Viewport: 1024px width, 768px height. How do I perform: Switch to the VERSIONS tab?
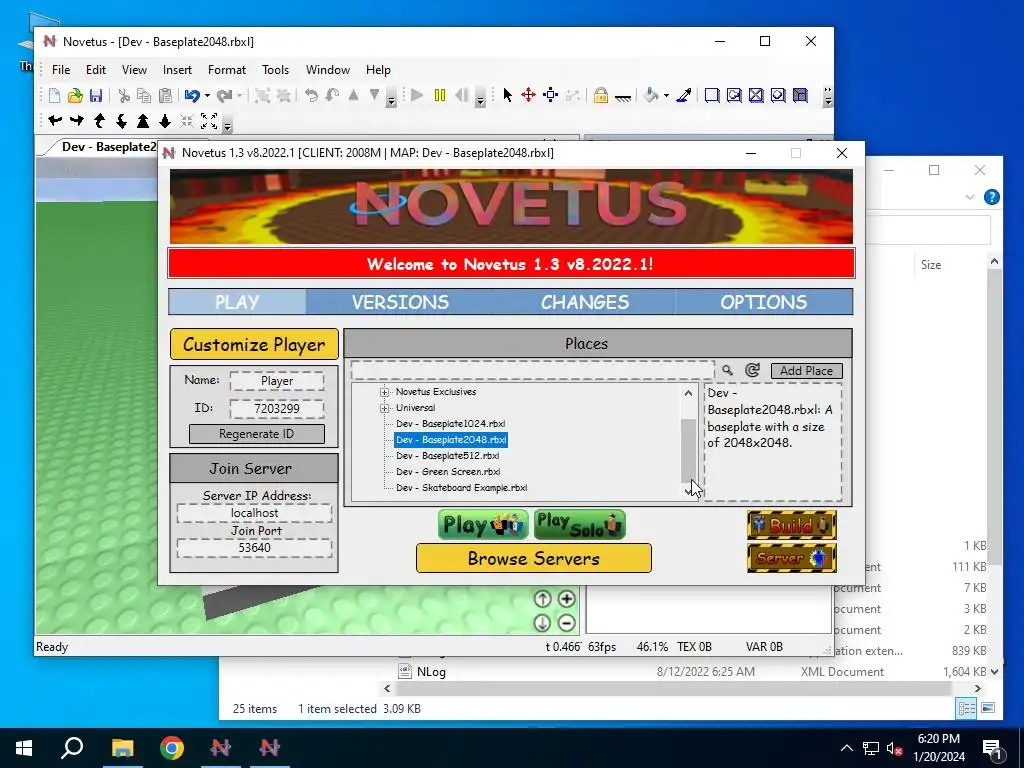400,302
